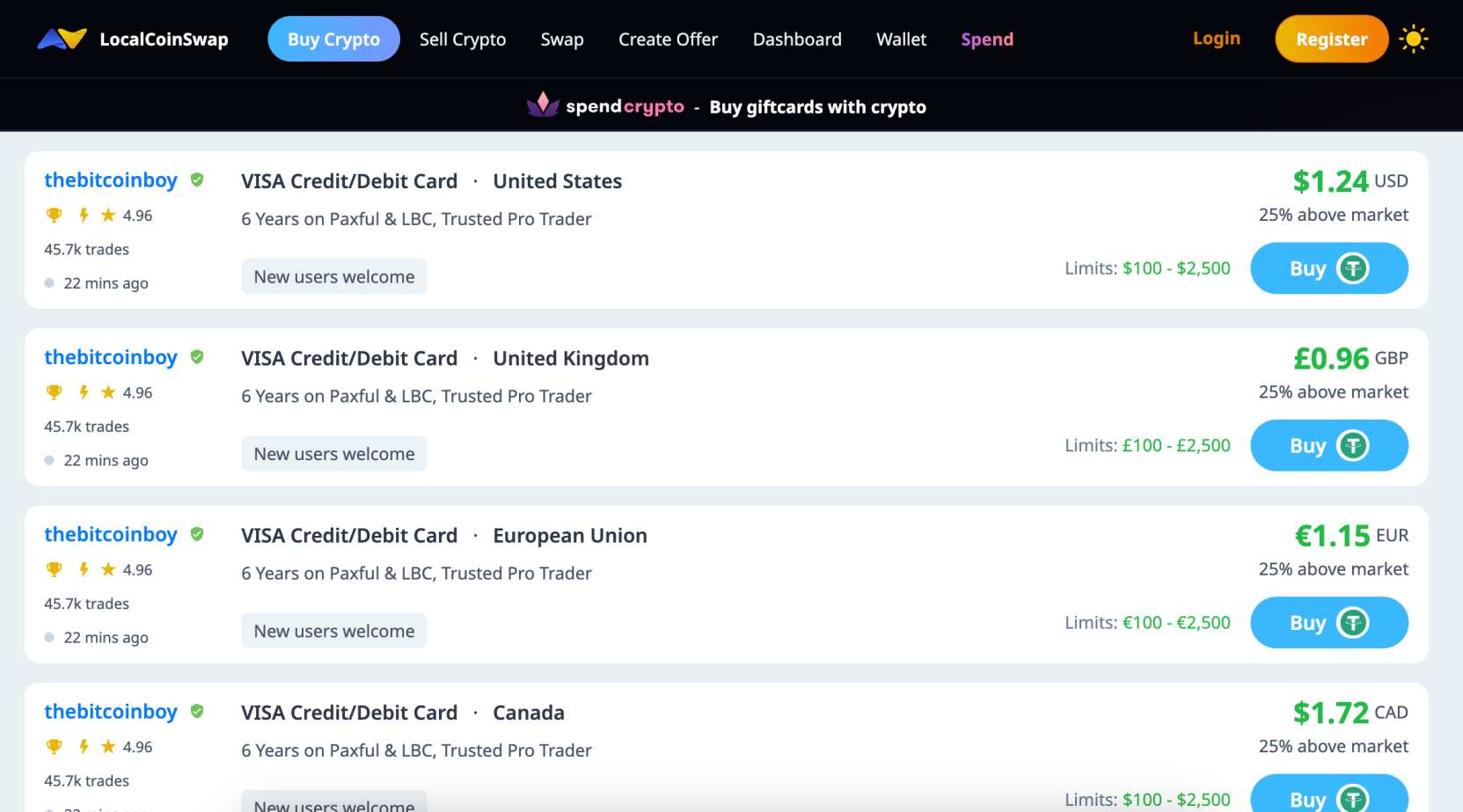Click trophy icon on Canada offer
The height and width of the screenshot is (812, 1463).
coord(55,747)
